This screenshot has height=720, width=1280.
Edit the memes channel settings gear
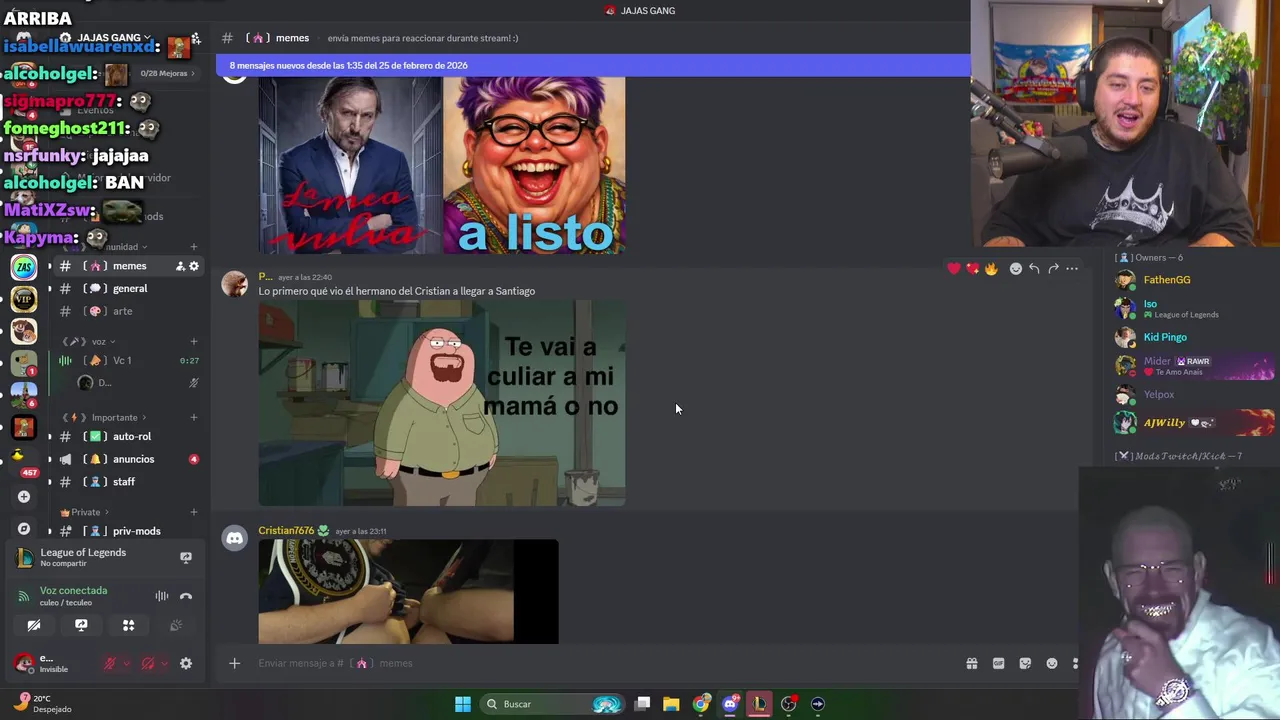[194, 266]
